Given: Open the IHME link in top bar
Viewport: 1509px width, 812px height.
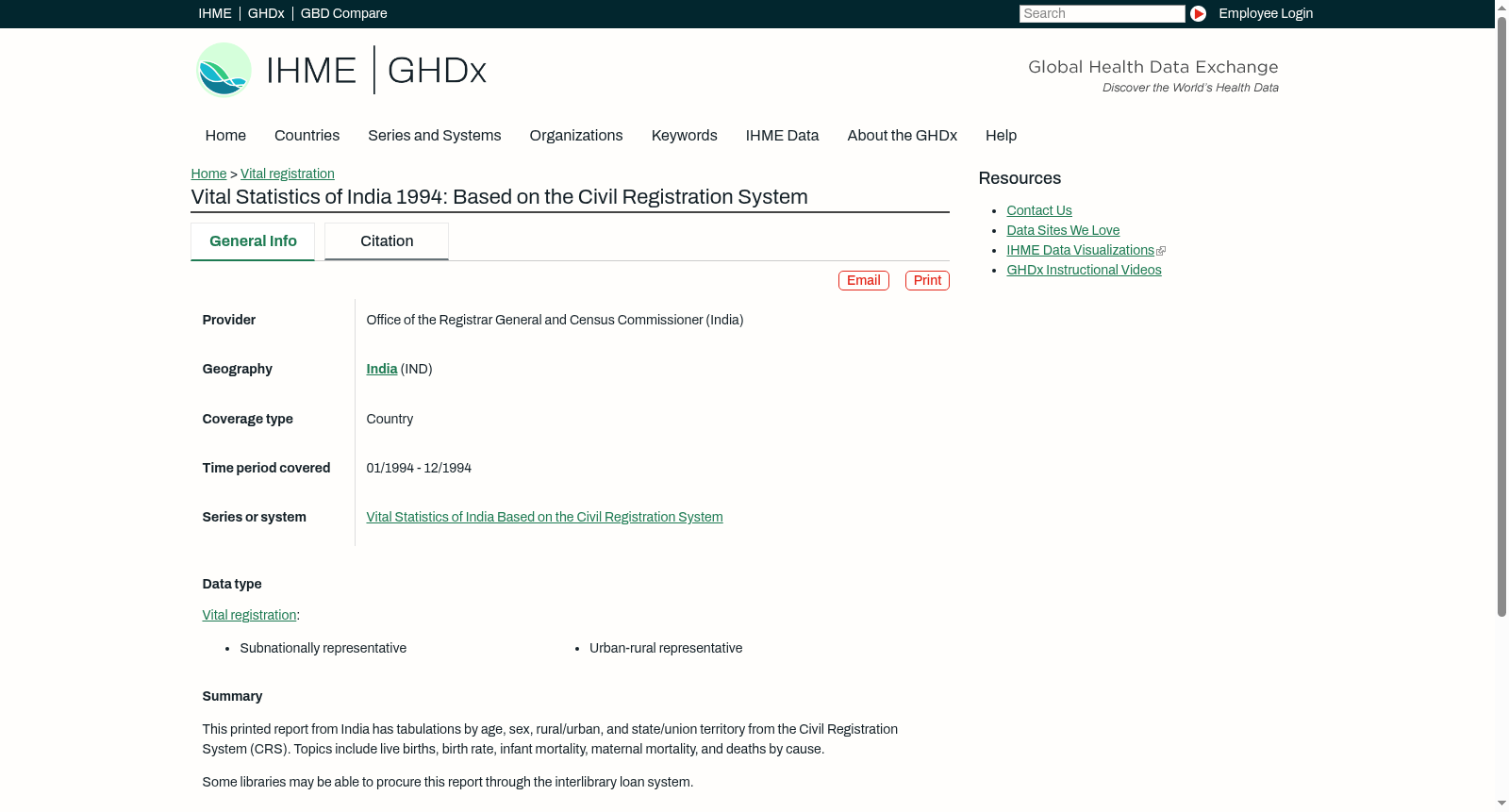Looking at the screenshot, I should tap(215, 13).
